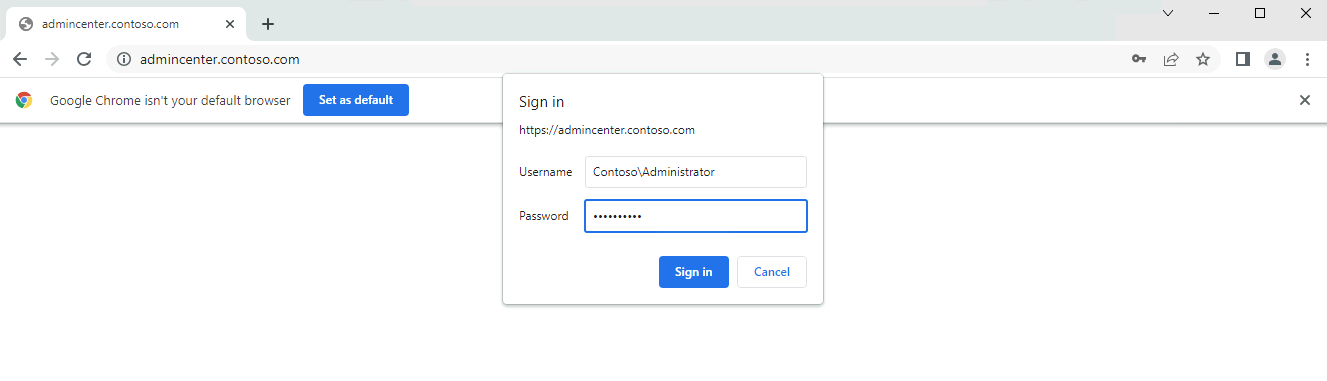This screenshot has height=381, width=1327.
Task: Bookmark this tab with star icon
Action: pyautogui.click(x=1203, y=59)
